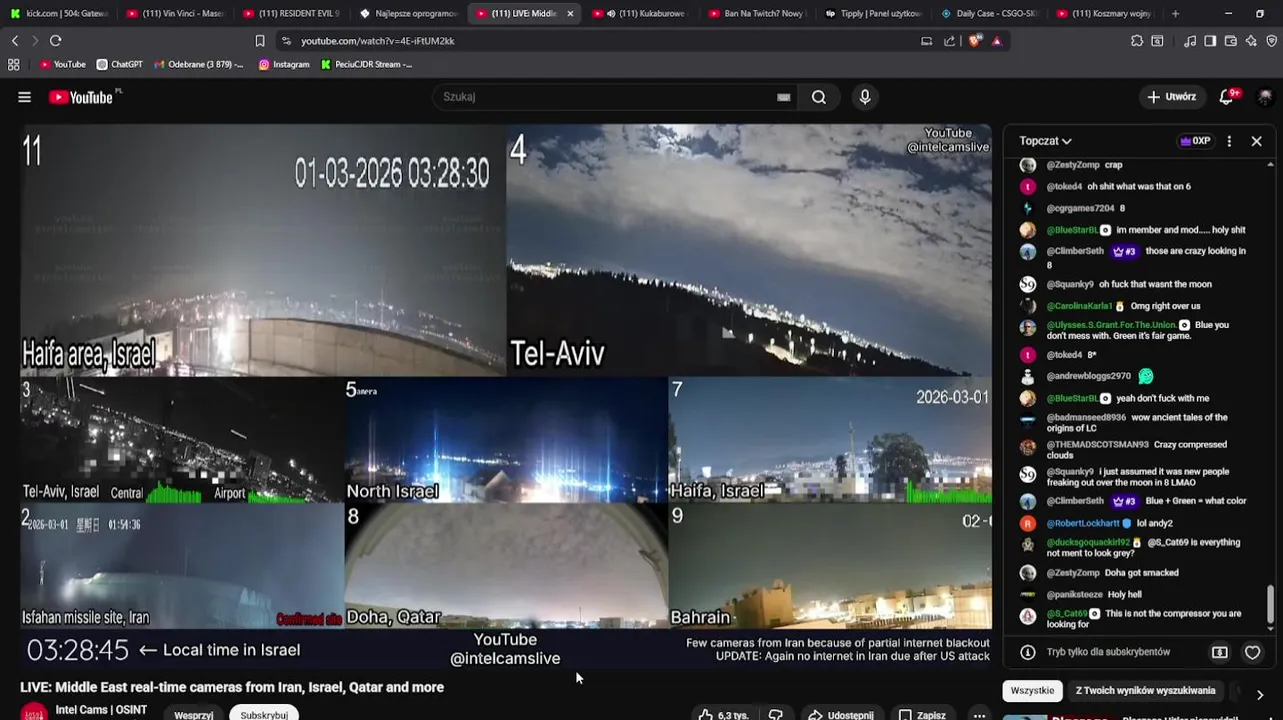Click the Zapisz save button

pyautogui.click(x=921, y=714)
